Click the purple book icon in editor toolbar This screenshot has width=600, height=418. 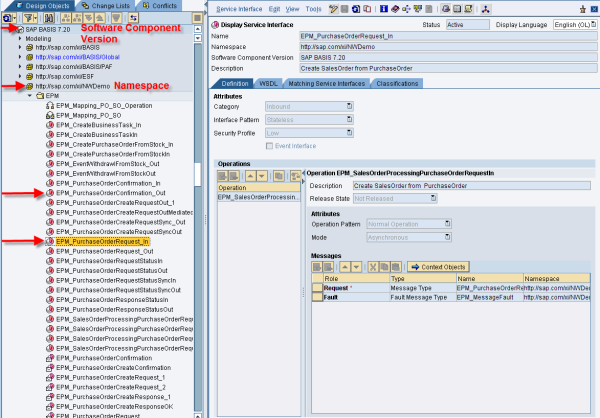395,9
